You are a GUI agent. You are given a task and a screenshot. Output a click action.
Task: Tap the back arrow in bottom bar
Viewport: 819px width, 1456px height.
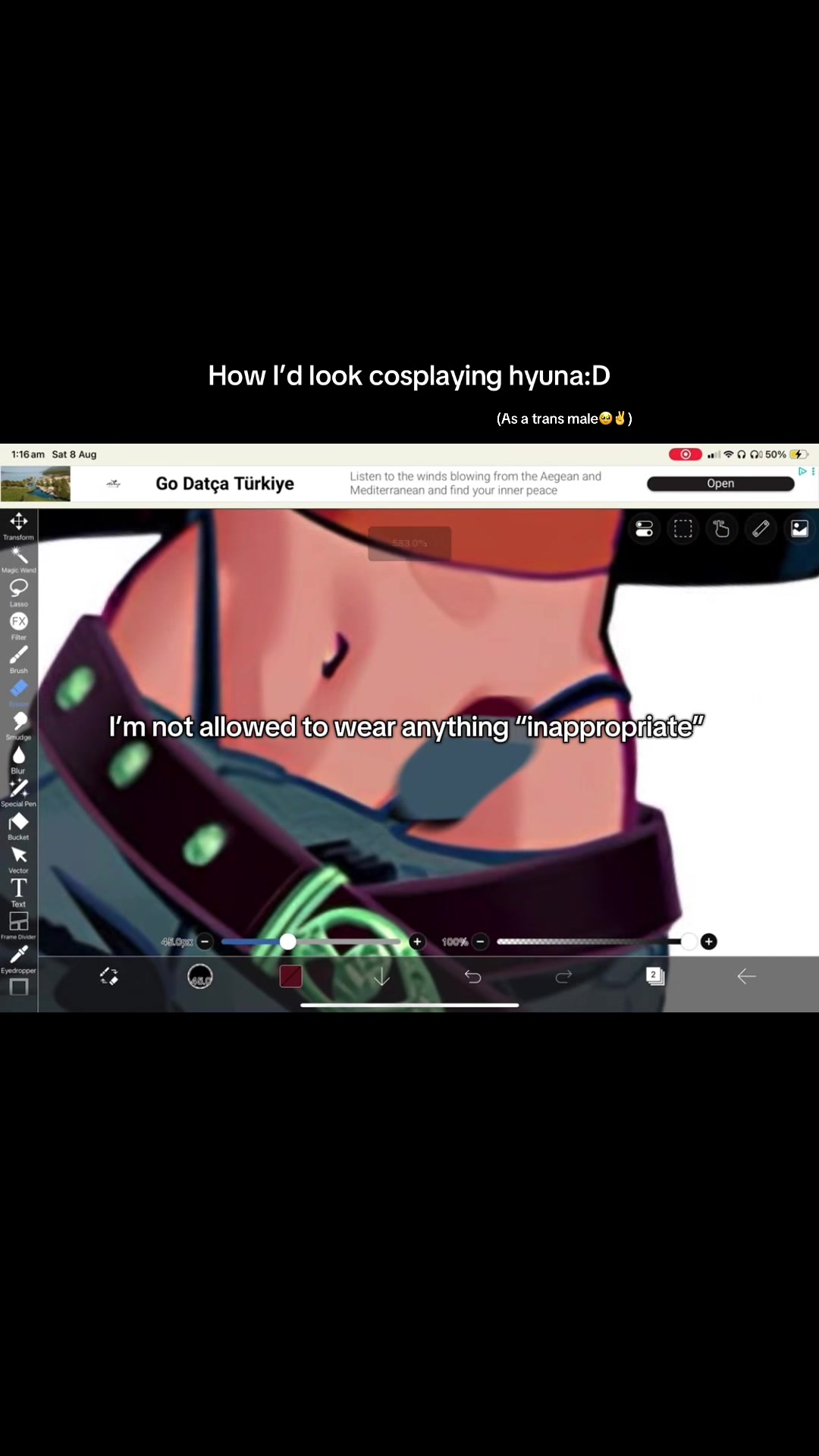click(746, 977)
